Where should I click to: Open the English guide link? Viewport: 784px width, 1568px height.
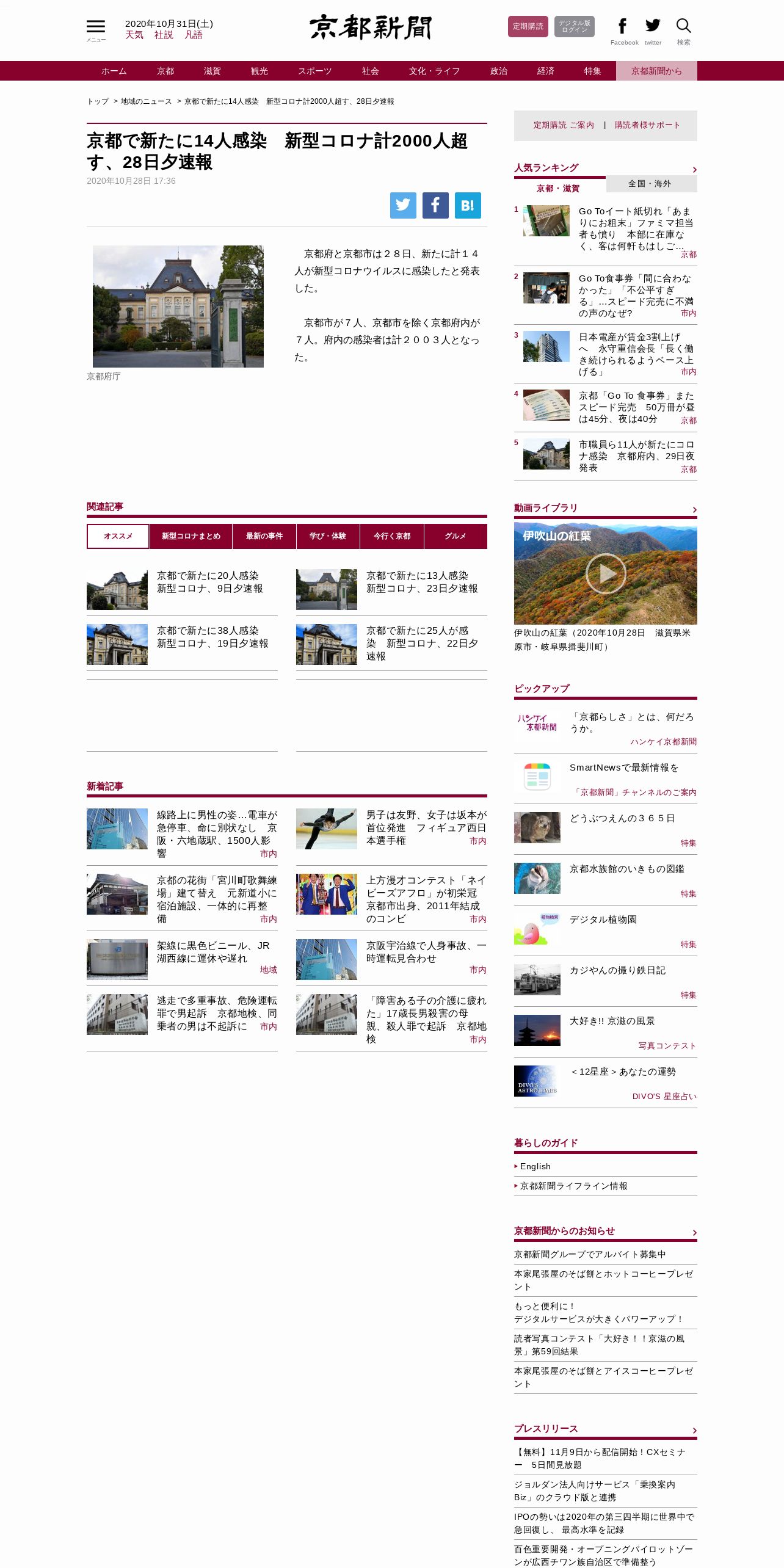(x=535, y=1166)
